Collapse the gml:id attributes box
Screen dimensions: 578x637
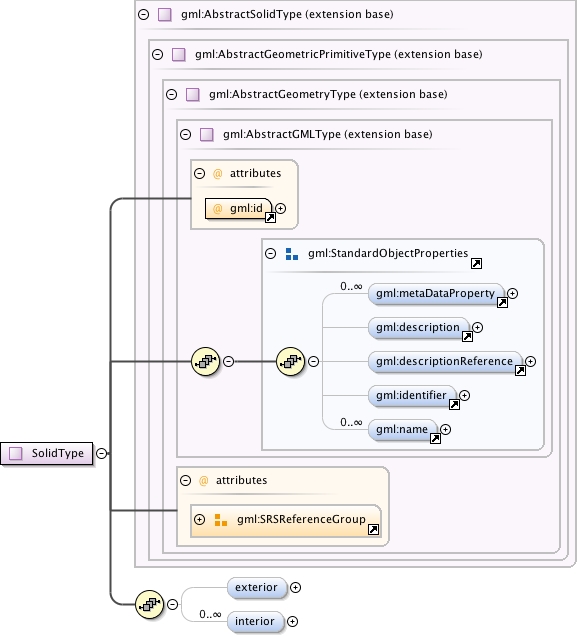pos(199,173)
